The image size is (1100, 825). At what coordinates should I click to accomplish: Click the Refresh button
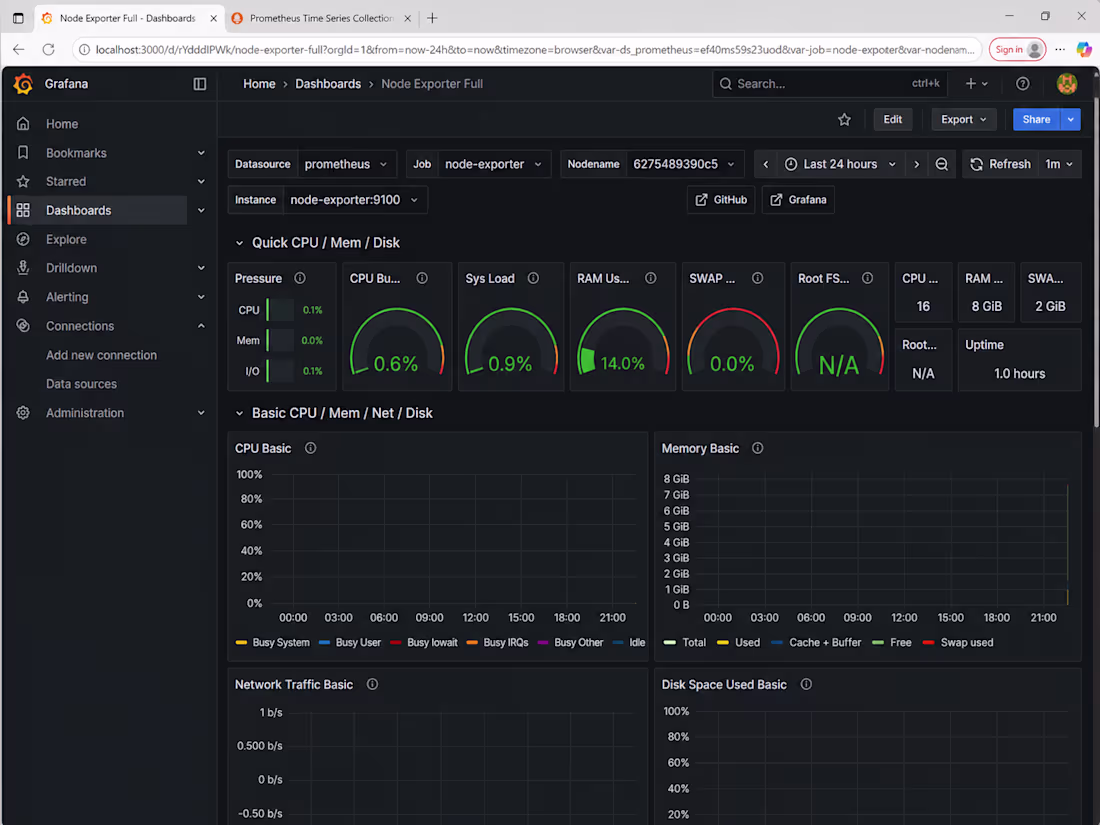click(x=1000, y=164)
